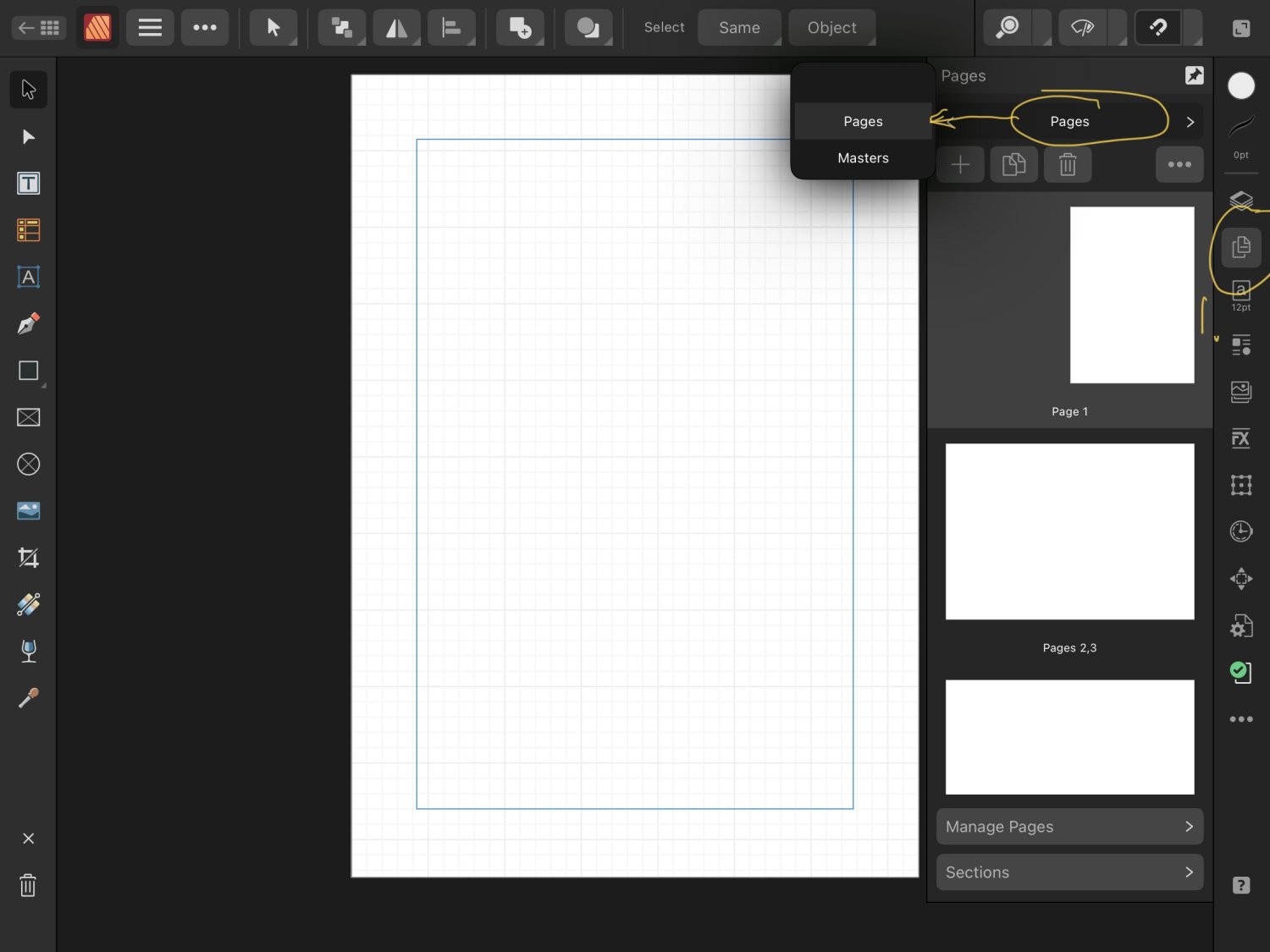Select the Picture Frame Rectangle tool
Image resolution: width=1270 pixels, height=952 pixels.
tap(28, 417)
